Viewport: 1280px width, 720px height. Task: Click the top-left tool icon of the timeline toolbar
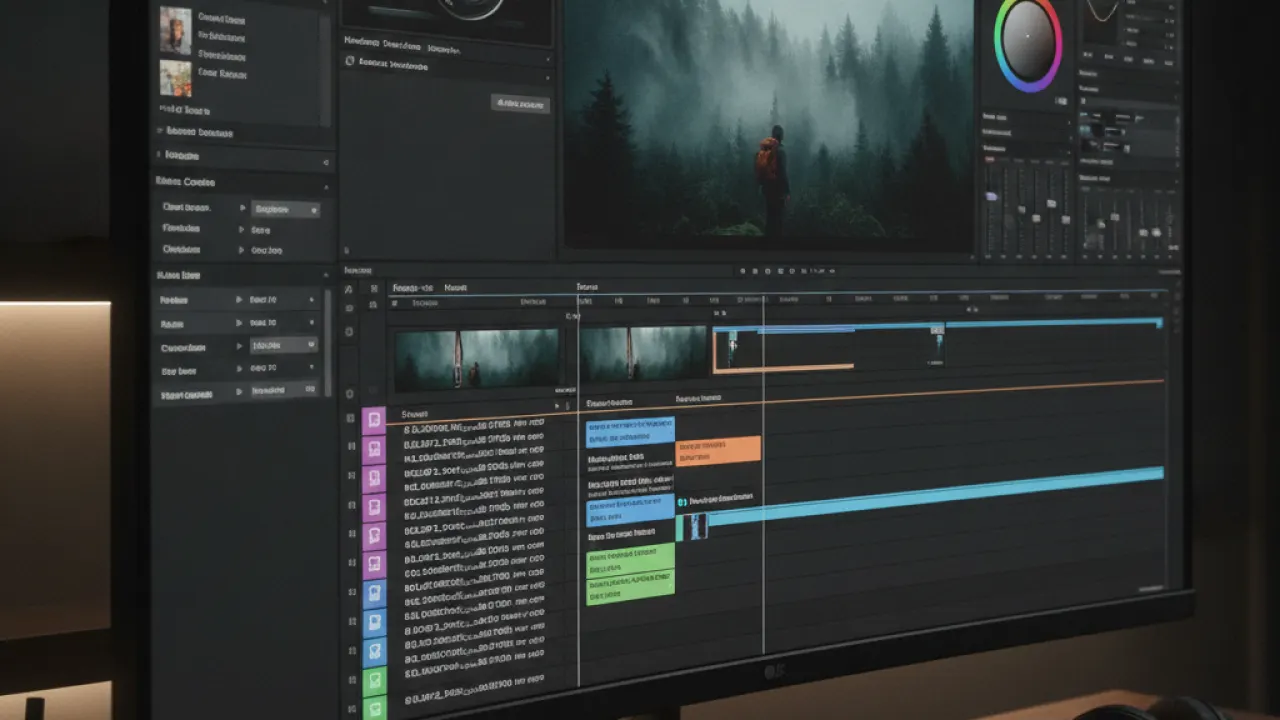(x=349, y=289)
